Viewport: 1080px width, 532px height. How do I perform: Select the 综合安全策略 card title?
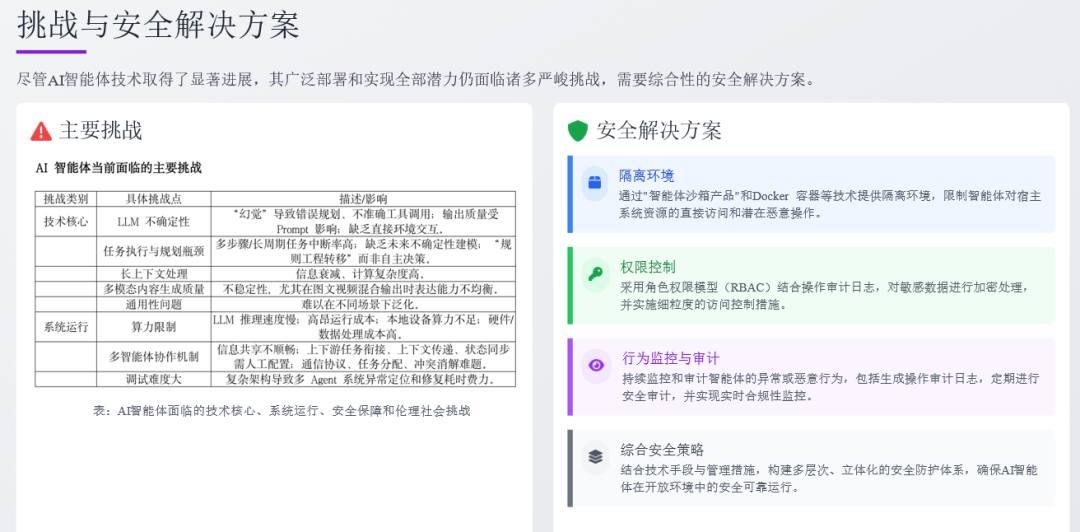[x=661, y=450]
